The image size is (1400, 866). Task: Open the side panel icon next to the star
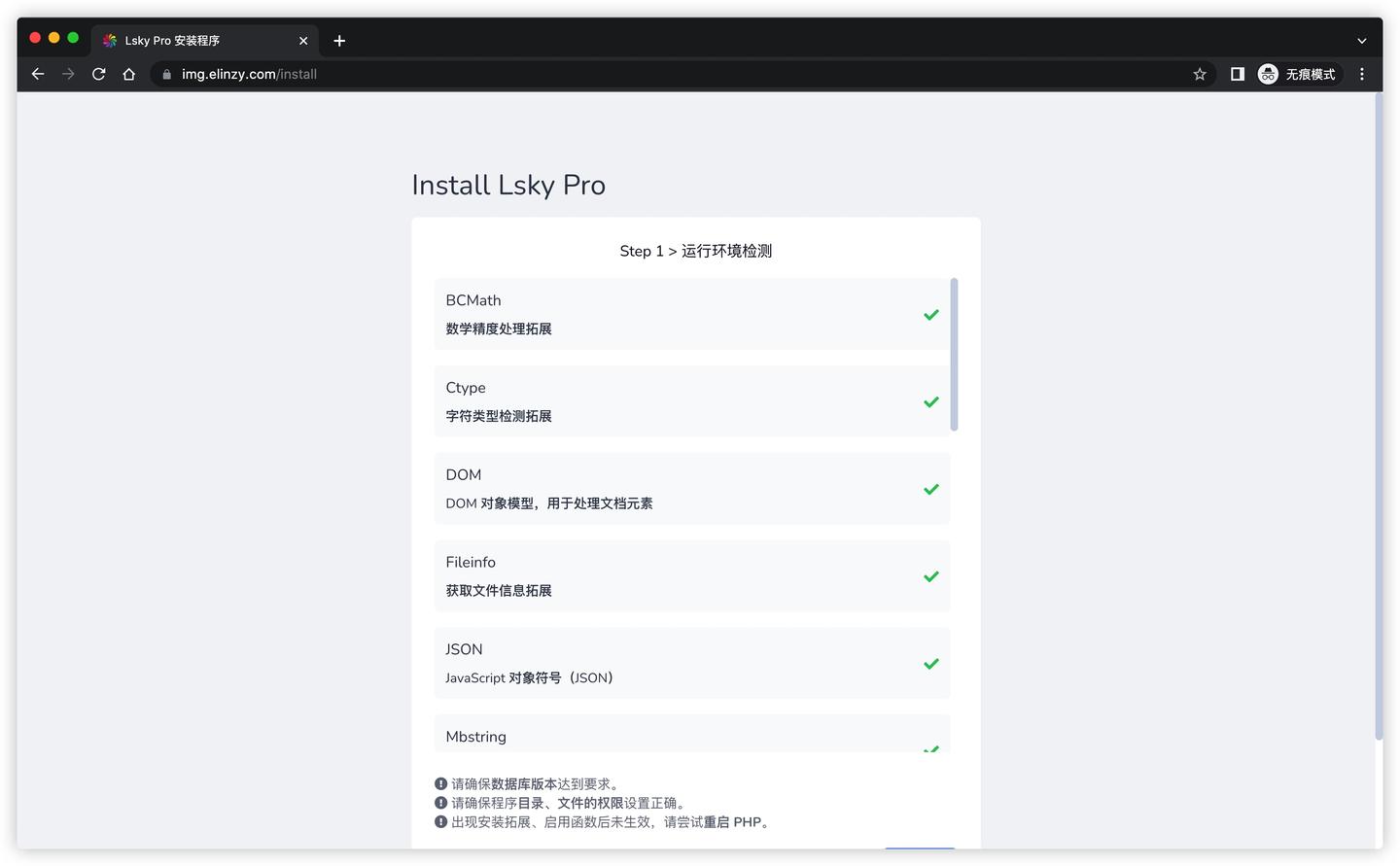(1236, 73)
